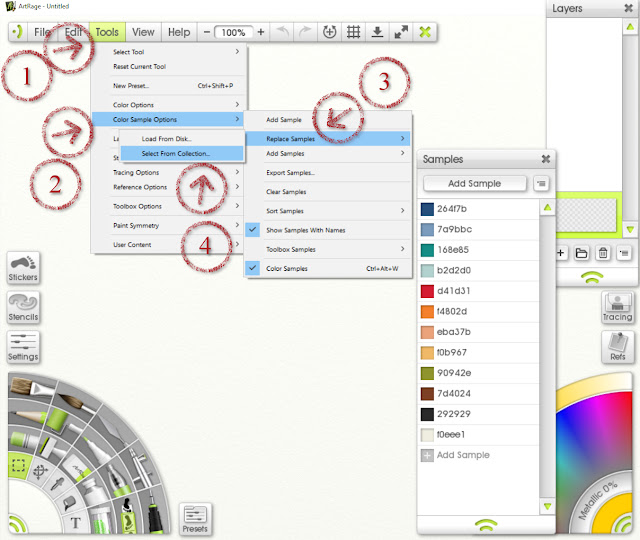
Task: Expand the Select Tool submenu
Action: (168, 52)
